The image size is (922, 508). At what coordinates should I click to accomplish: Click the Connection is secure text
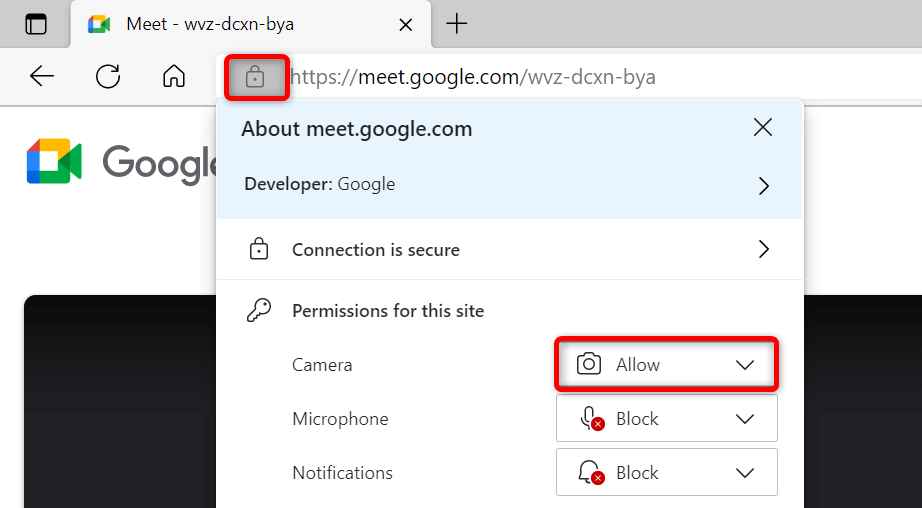pyautogui.click(x=375, y=250)
